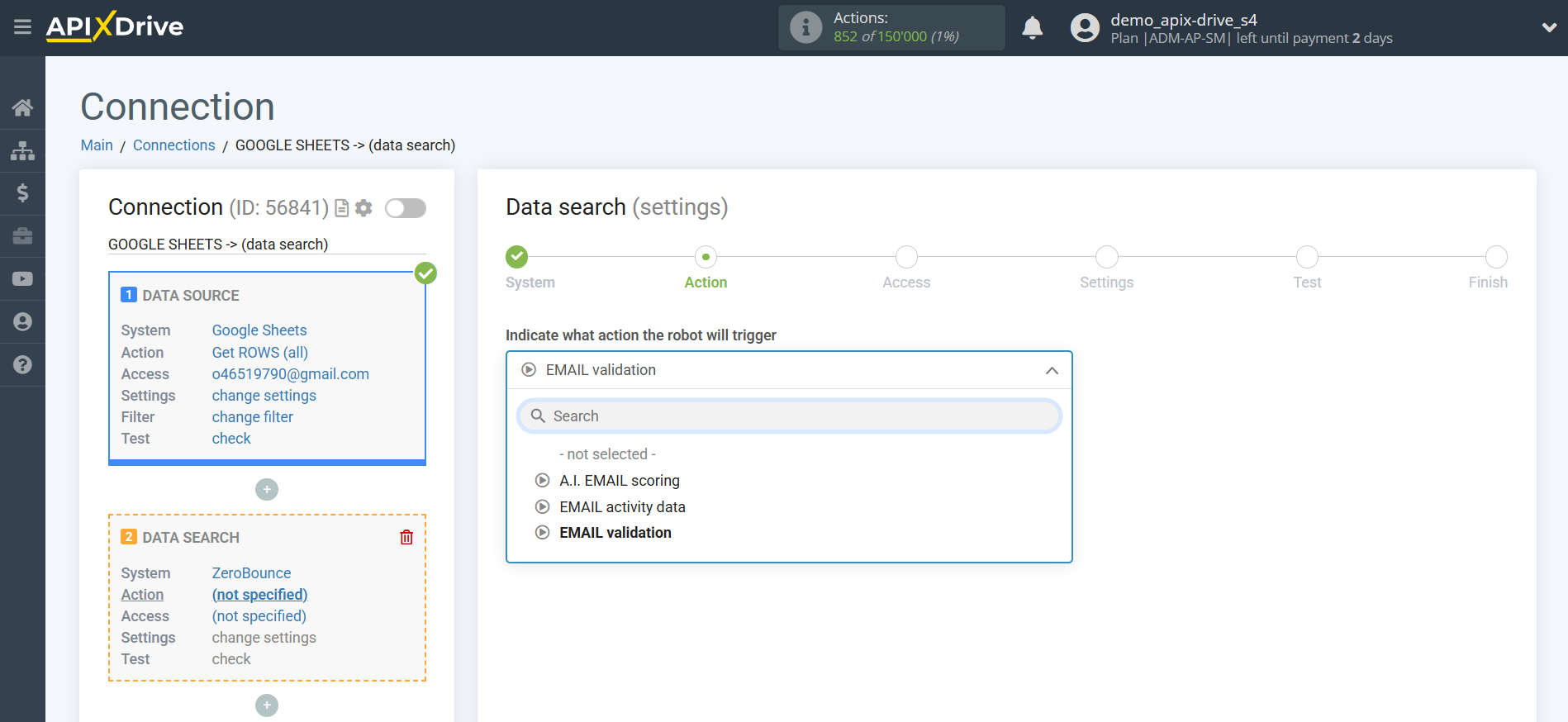This screenshot has width=1568, height=722.
Task: Select the A.I. EMAIL scoring option
Action: tap(619, 481)
